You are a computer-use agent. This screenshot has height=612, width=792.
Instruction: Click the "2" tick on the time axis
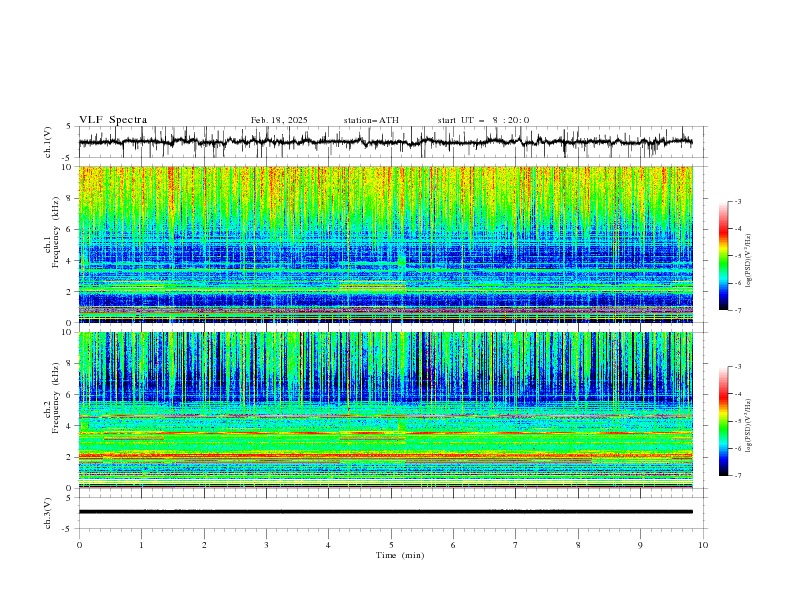click(204, 545)
